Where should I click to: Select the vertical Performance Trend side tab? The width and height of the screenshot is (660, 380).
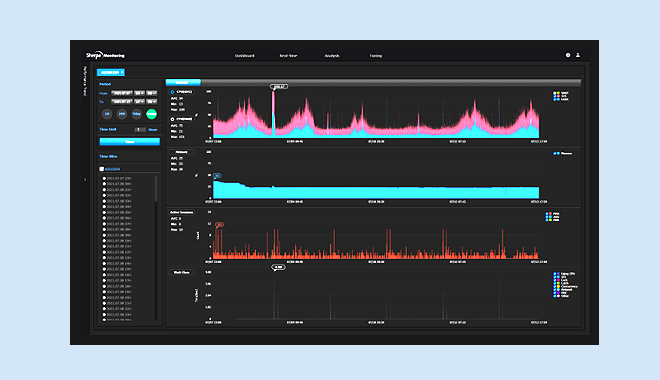point(85,81)
